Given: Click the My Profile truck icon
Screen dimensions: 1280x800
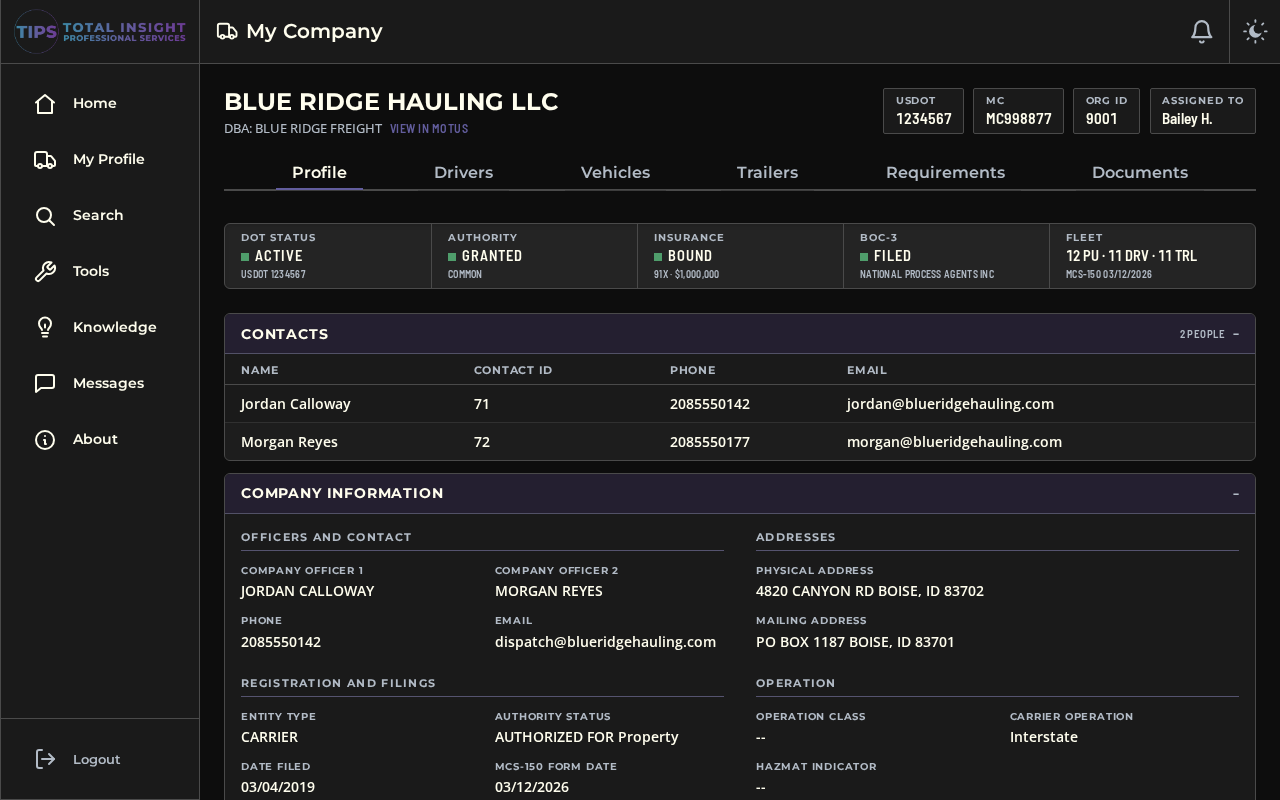Looking at the screenshot, I should click(x=45, y=160).
